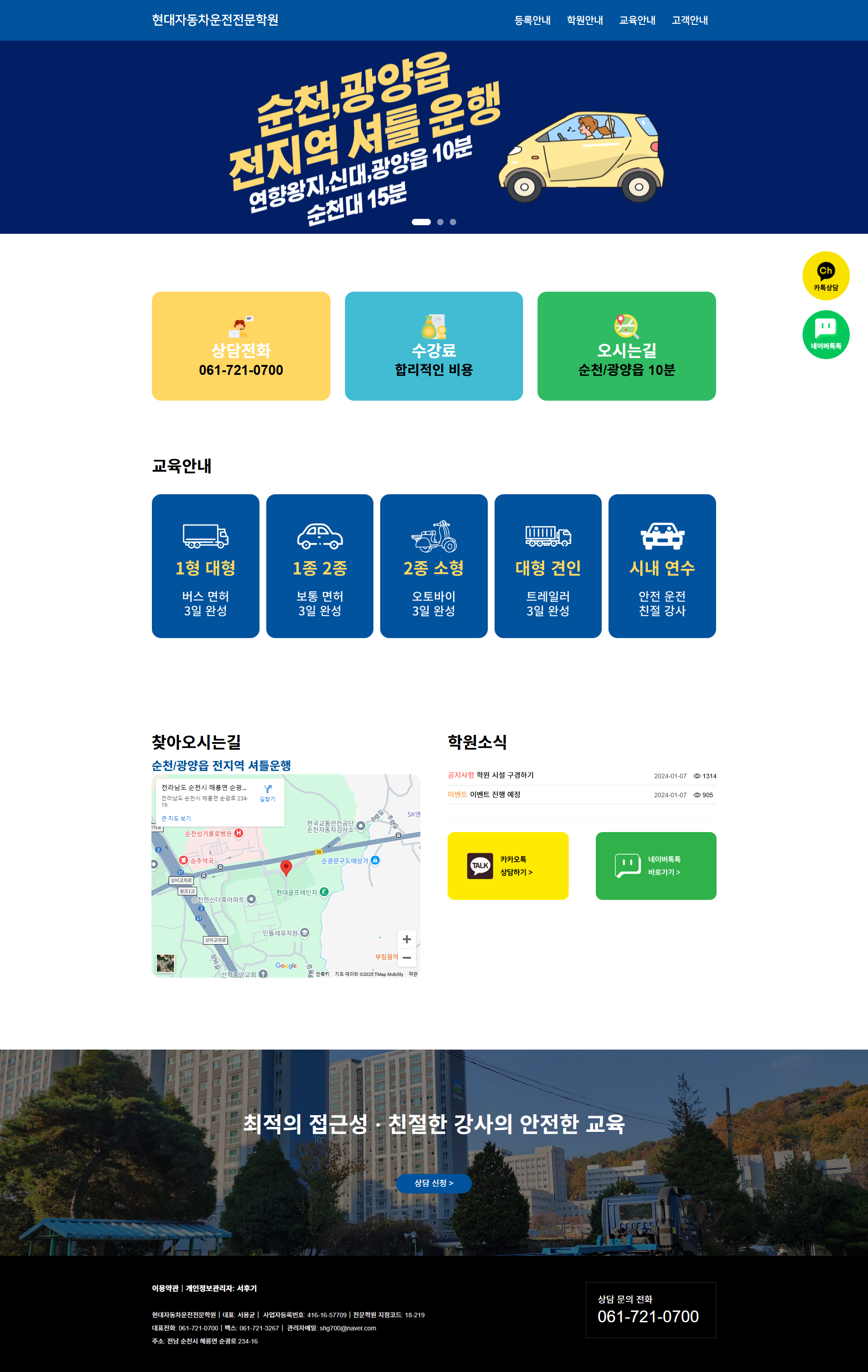Select the third carousel slide dot
Viewport: 868px width, 1372px height.
[x=453, y=222]
